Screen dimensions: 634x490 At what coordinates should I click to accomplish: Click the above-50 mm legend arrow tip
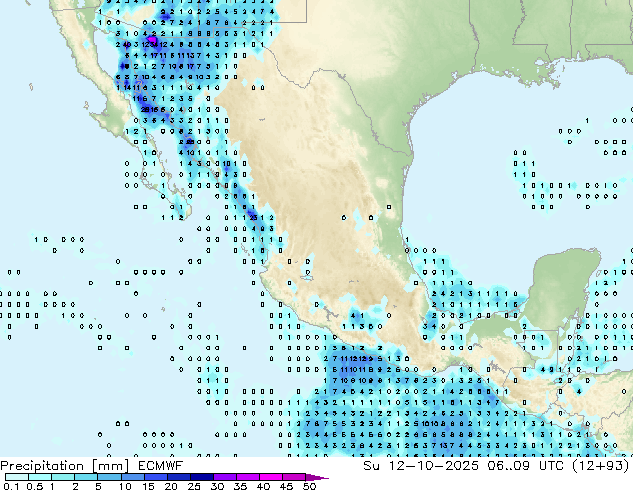317,477
